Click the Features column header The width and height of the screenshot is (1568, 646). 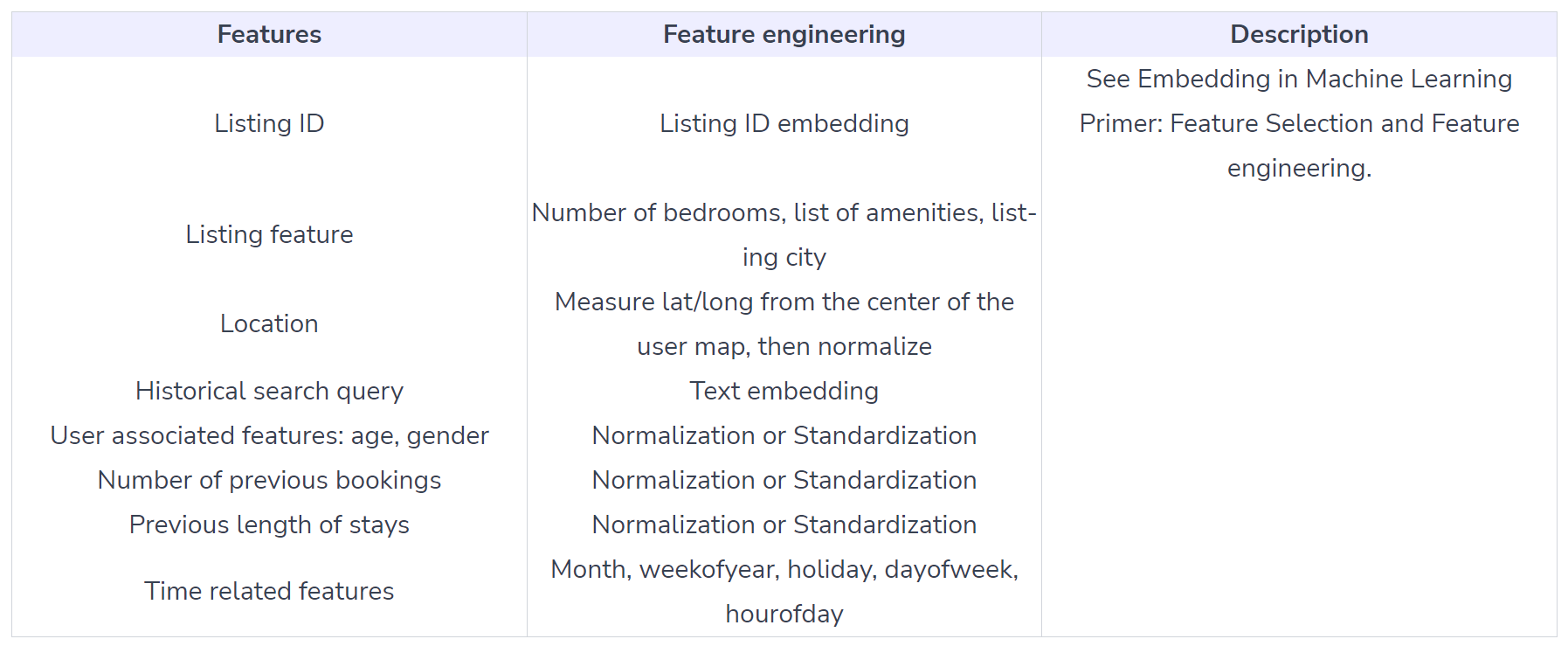click(269, 34)
